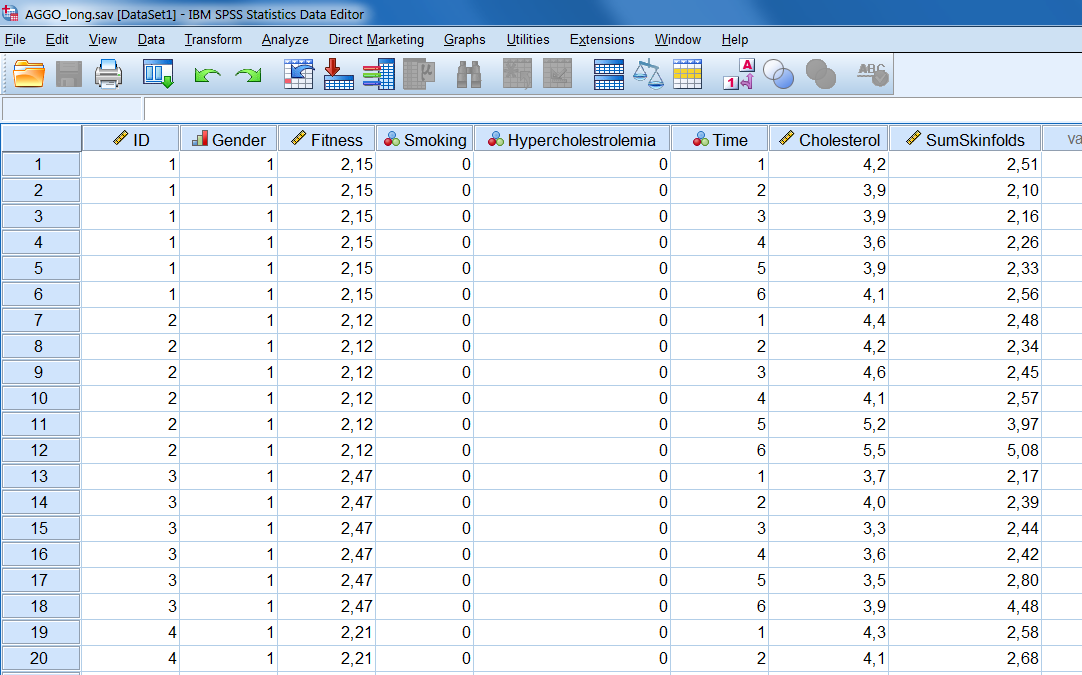Click the Insert Cases toolbar icon
This screenshot has height=675, width=1082.
(x=516, y=73)
